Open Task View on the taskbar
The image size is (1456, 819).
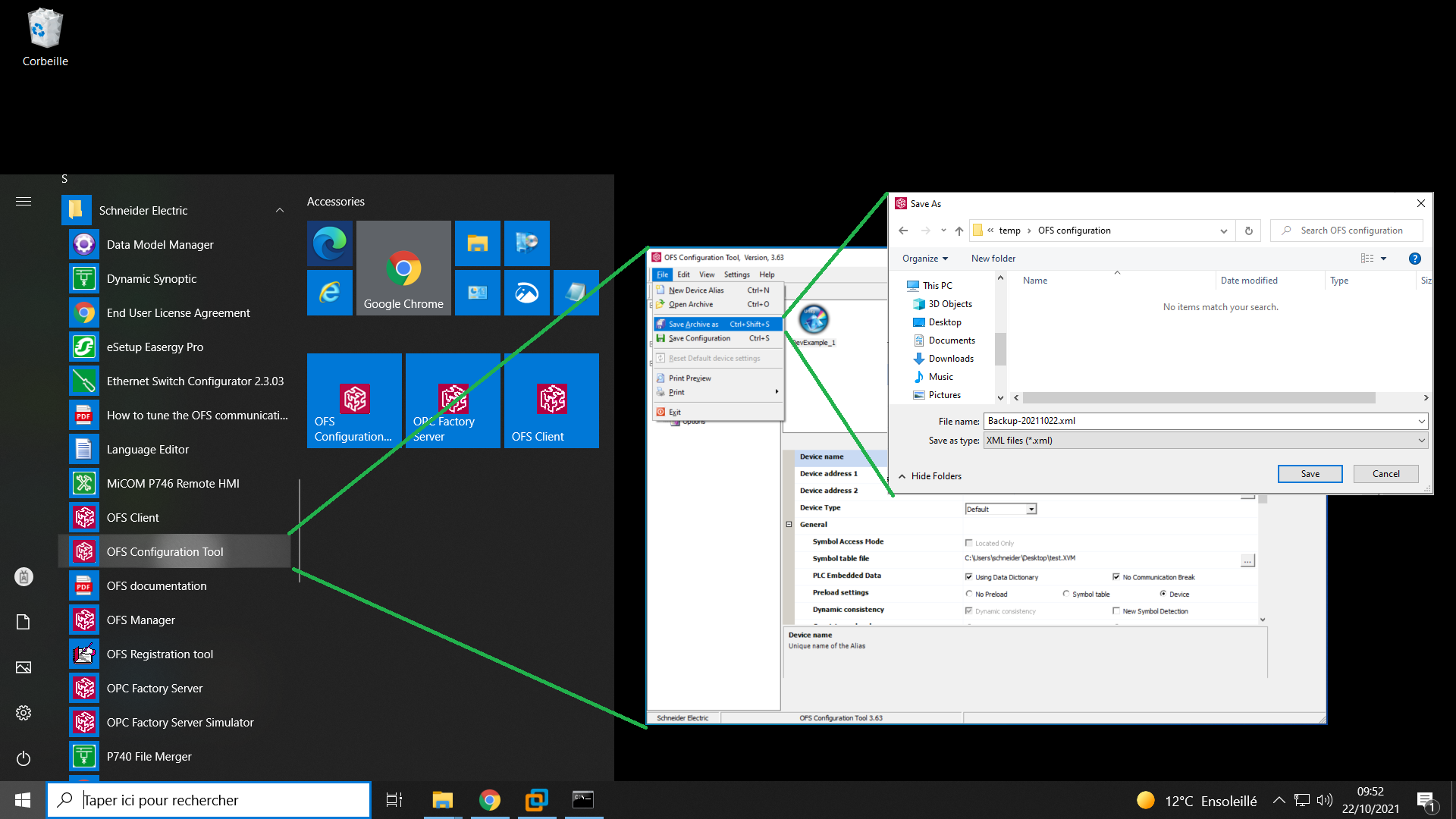click(x=394, y=799)
